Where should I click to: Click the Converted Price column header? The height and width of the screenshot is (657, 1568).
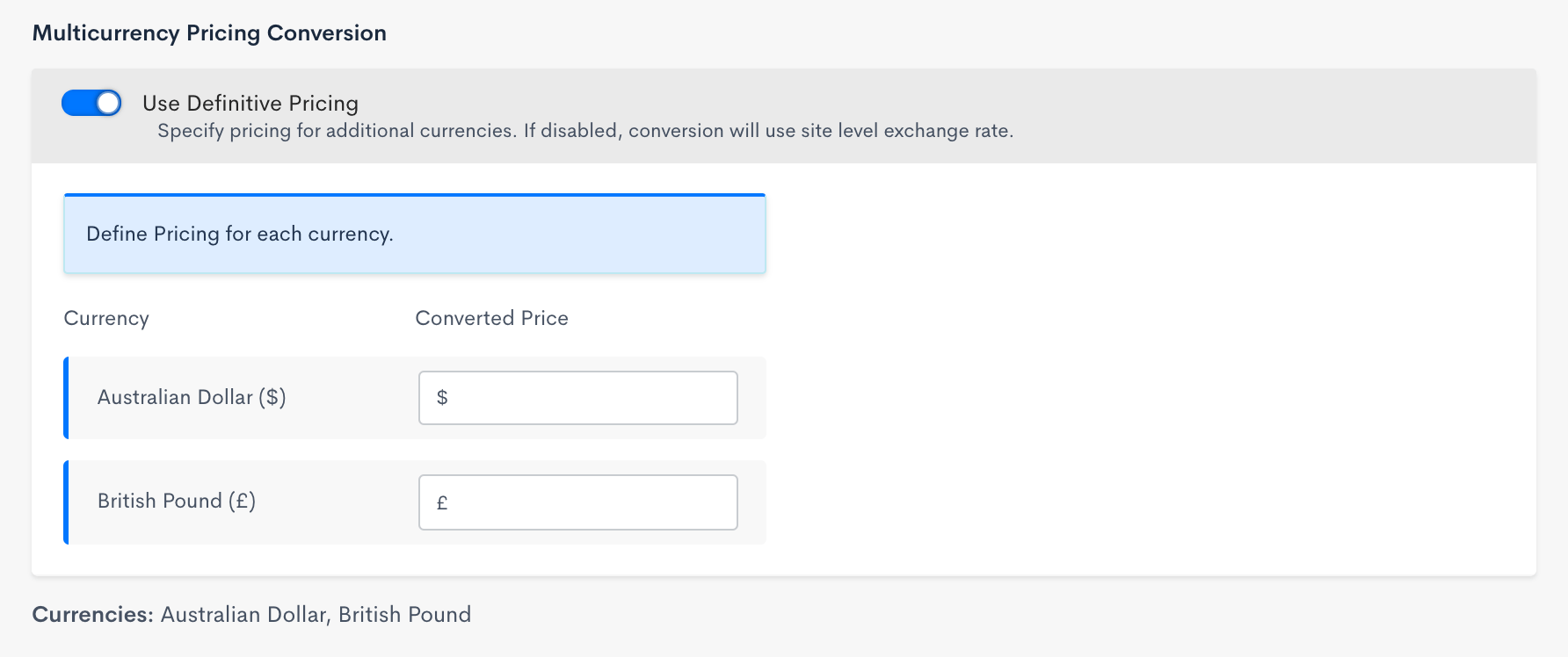(491, 318)
